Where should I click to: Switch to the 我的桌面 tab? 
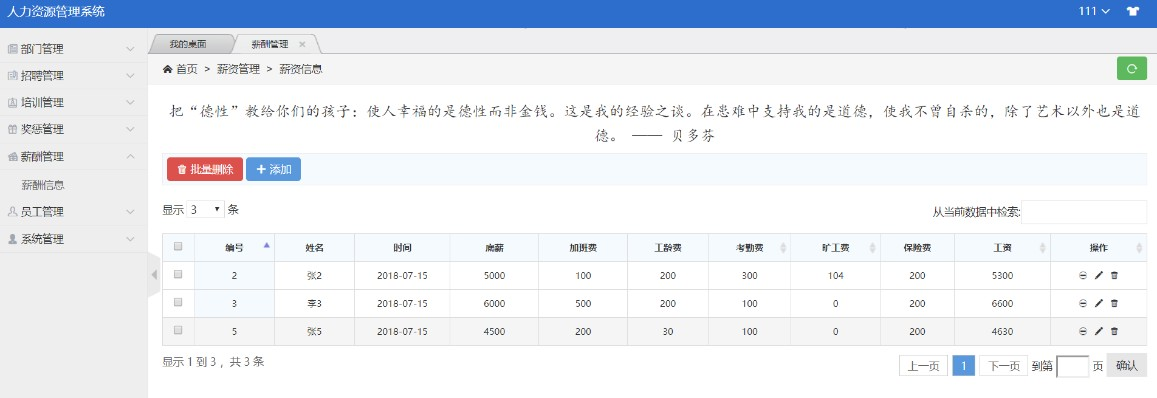[x=187, y=44]
